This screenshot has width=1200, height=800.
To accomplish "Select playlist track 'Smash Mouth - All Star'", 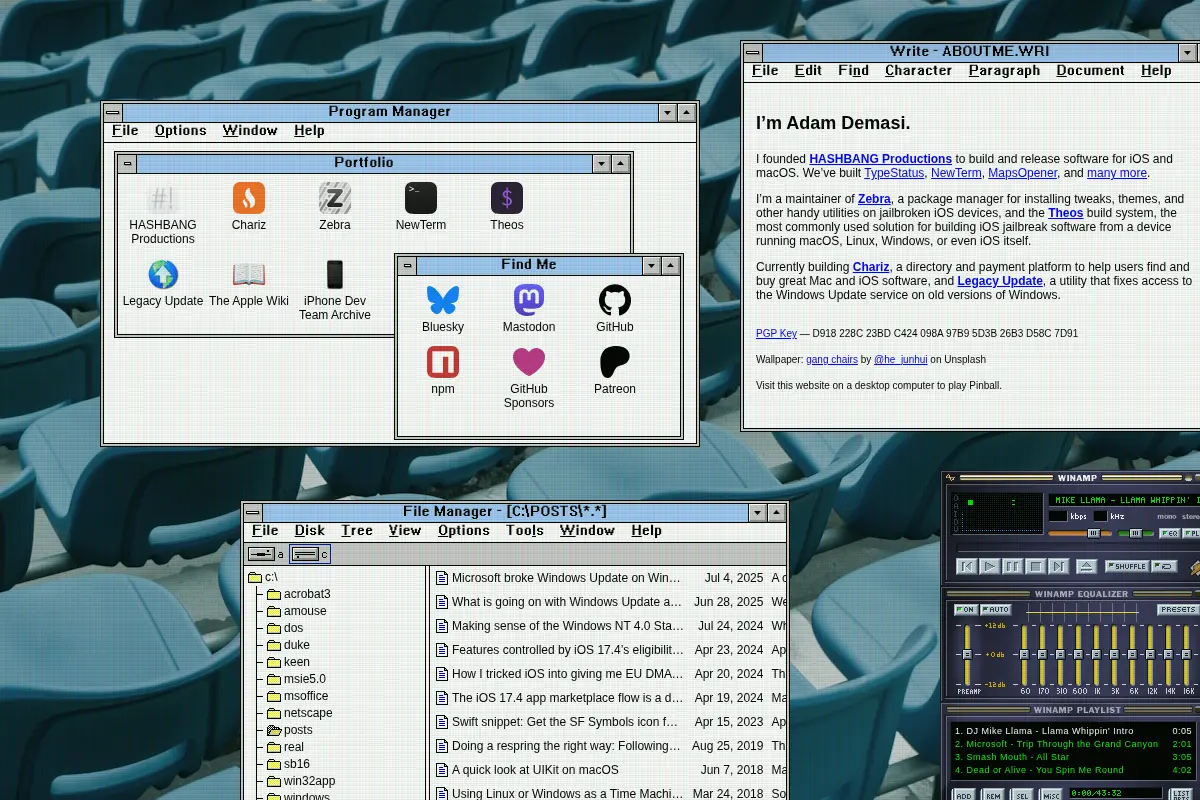I will point(1074,757).
